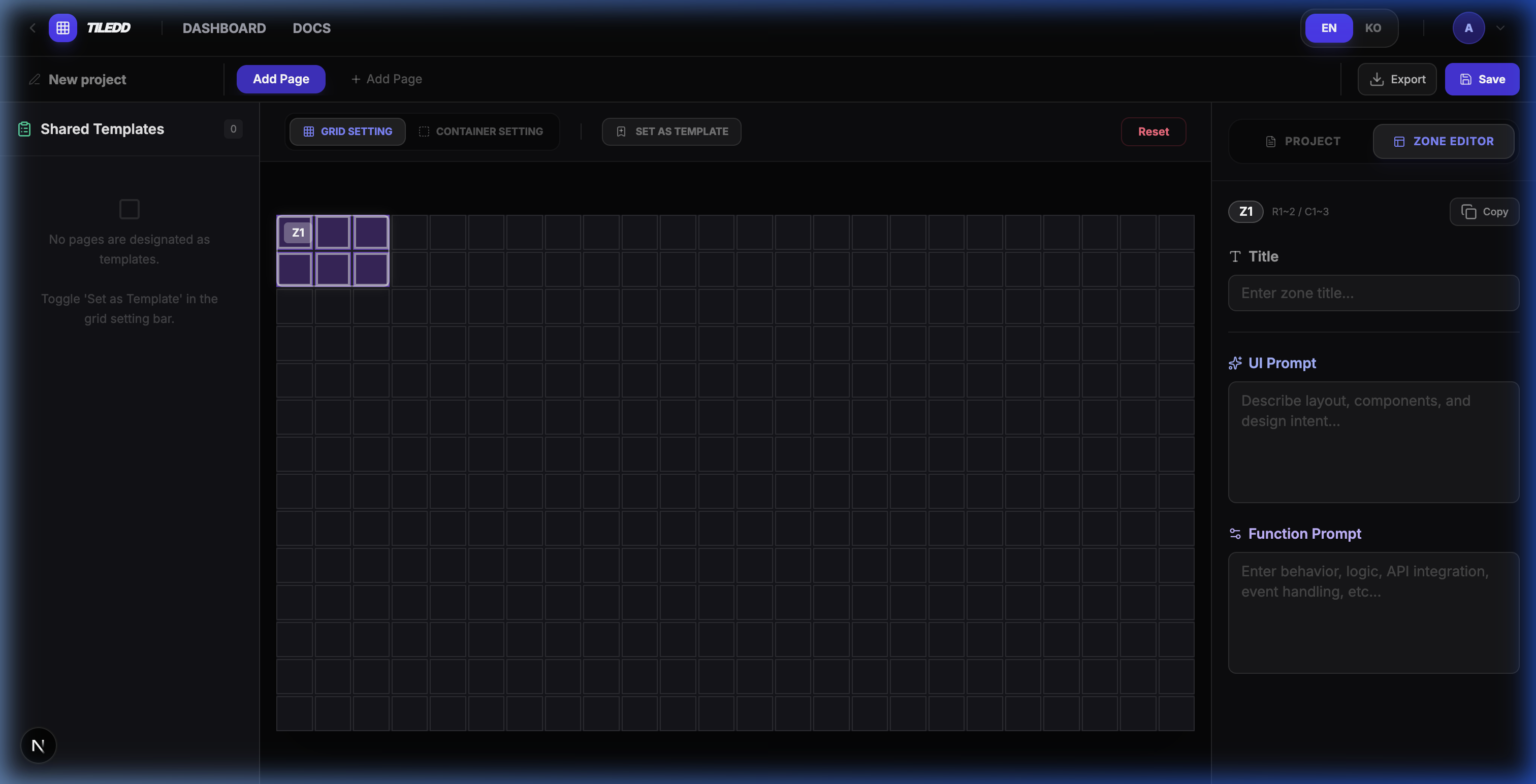Click the TILEDD grid logo icon
The width and height of the screenshot is (1536, 784).
[62, 27]
